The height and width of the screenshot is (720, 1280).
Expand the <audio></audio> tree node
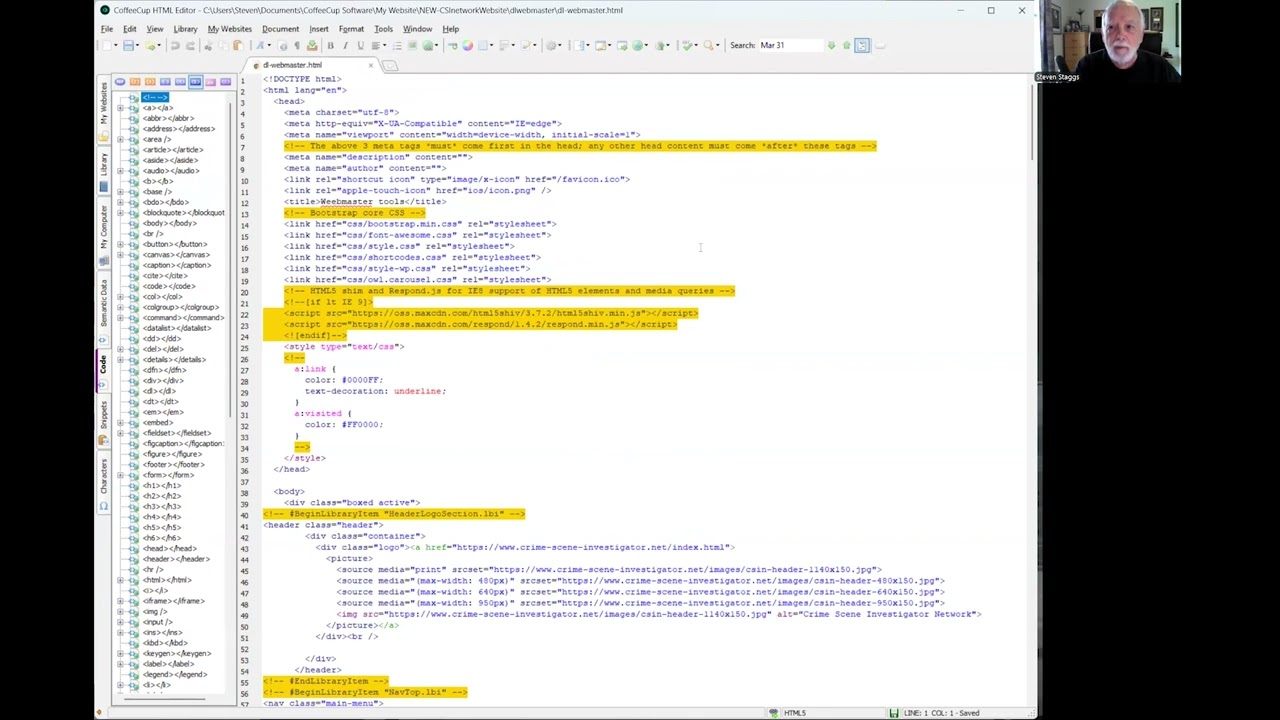coord(121,171)
